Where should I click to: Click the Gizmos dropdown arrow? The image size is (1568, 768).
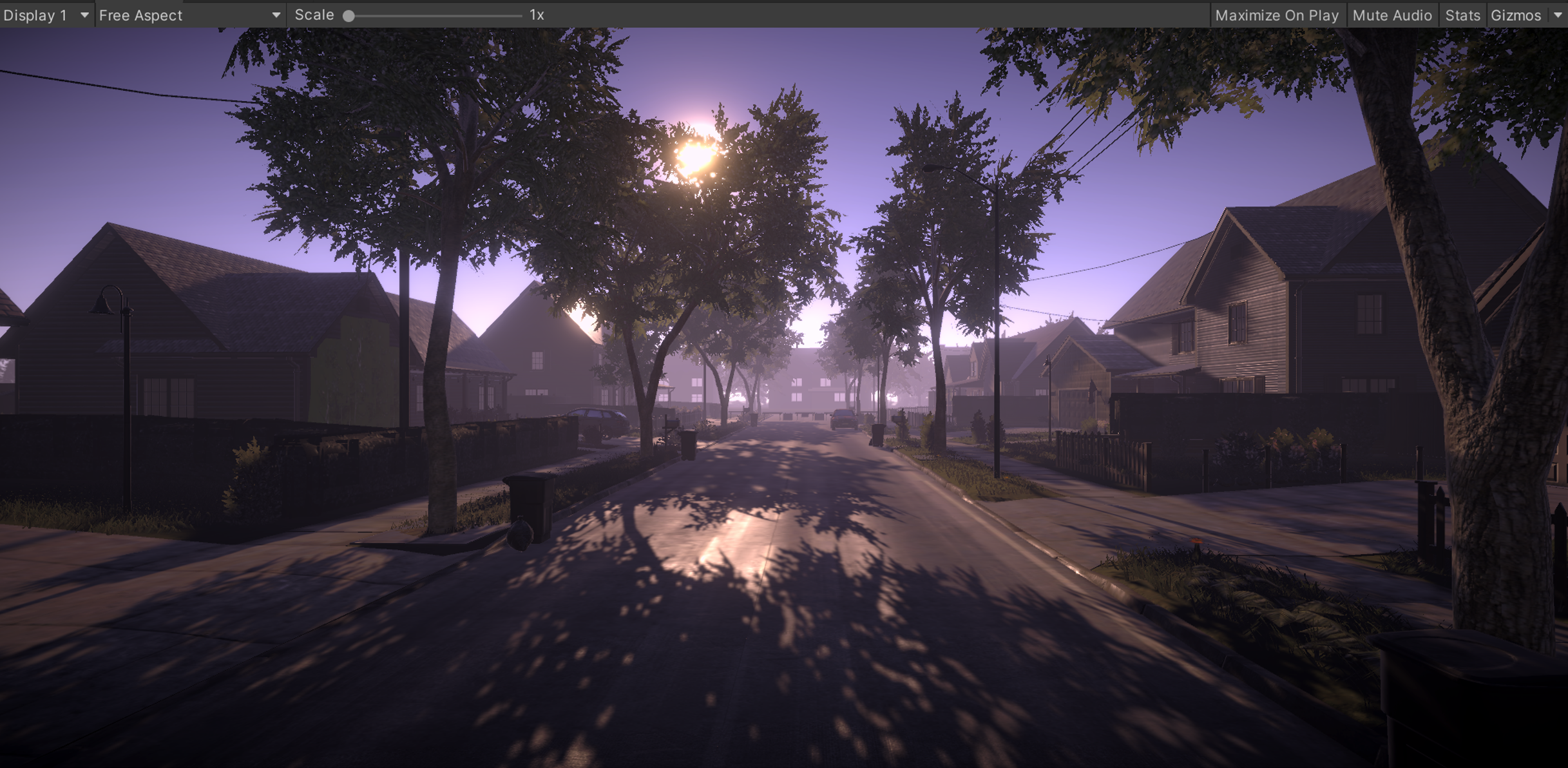(x=1558, y=15)
